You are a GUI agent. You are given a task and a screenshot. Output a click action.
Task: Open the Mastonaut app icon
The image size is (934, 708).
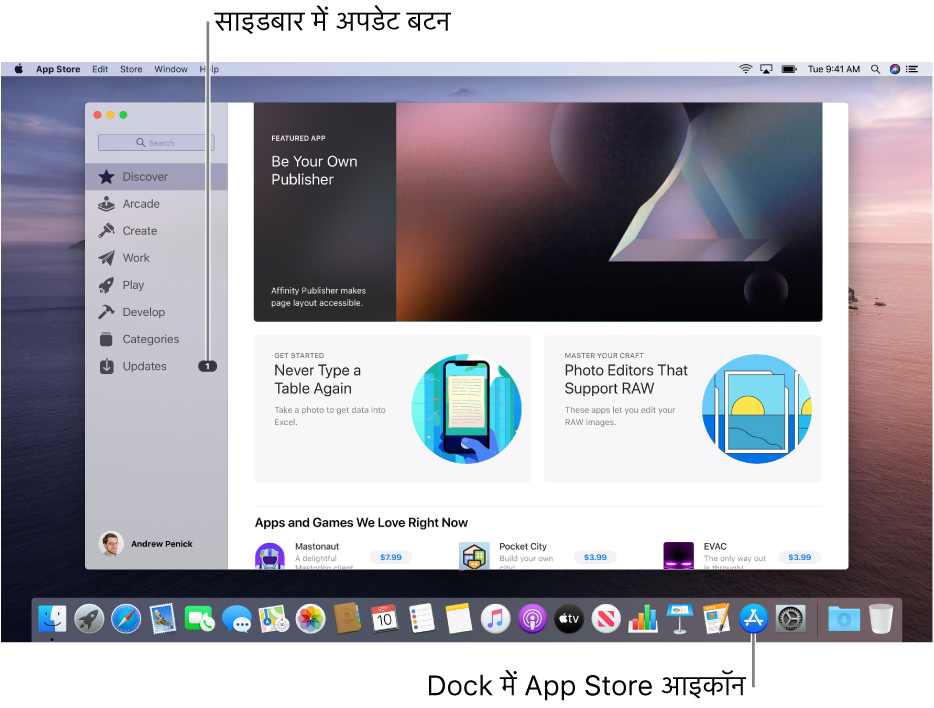(270, 556)
